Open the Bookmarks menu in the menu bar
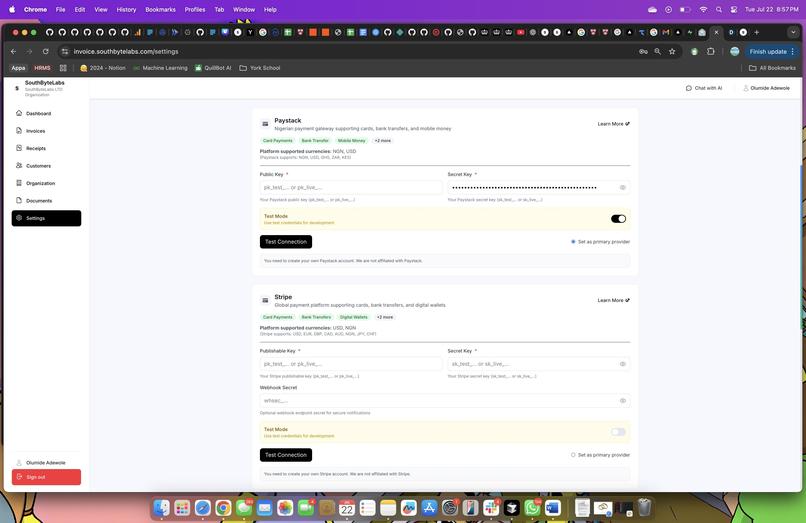806x523 pixels. (x=160, y=9)
